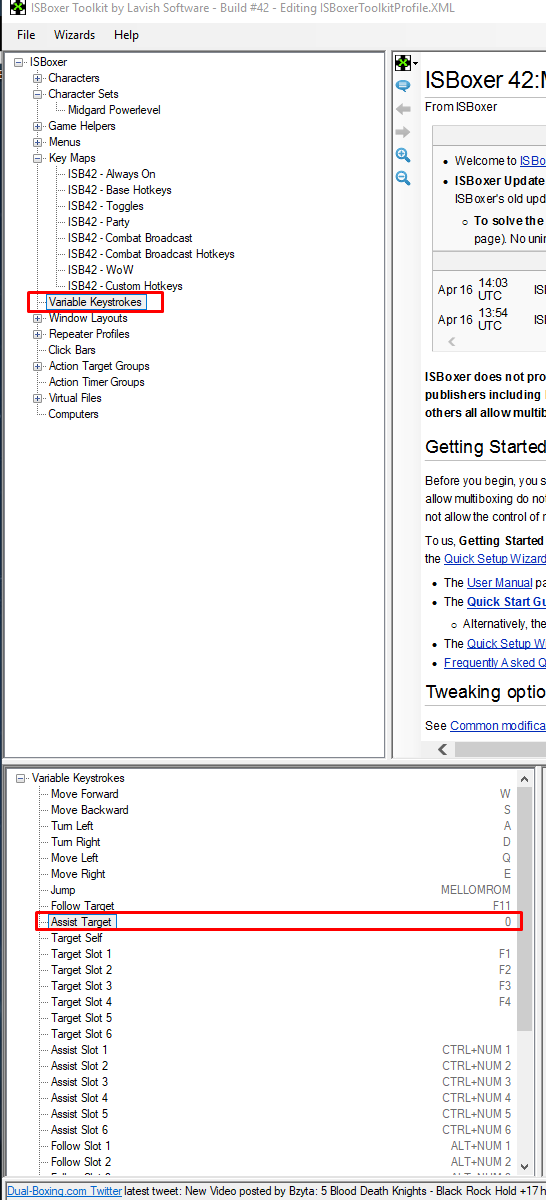Select ISB42 - Party key map
Screen dimensions: 546x1200
click(99, 222)
